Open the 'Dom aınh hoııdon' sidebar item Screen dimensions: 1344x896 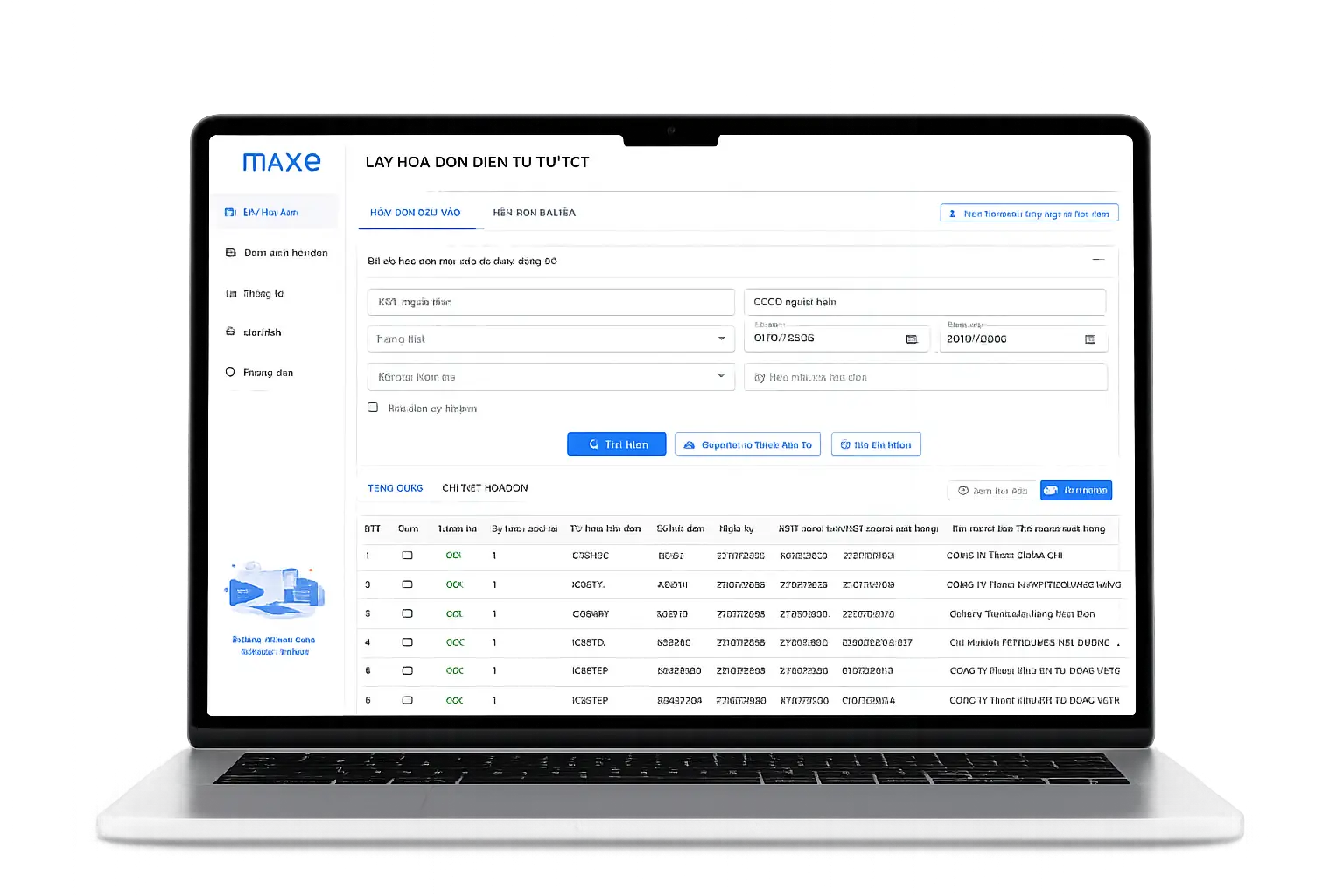(276, 253)
